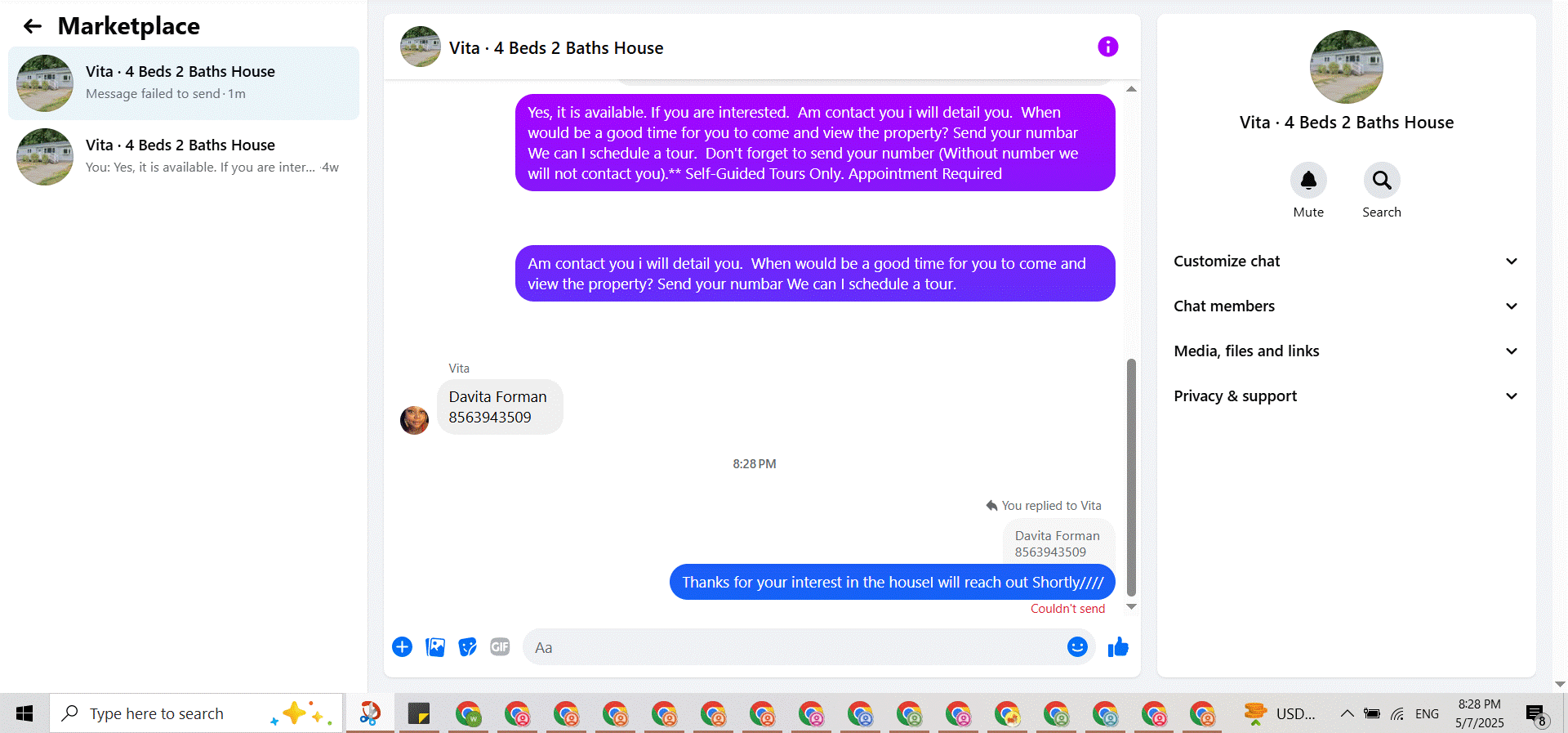
Task: Click the Couldn't send error link
Action: point(1067,609)
